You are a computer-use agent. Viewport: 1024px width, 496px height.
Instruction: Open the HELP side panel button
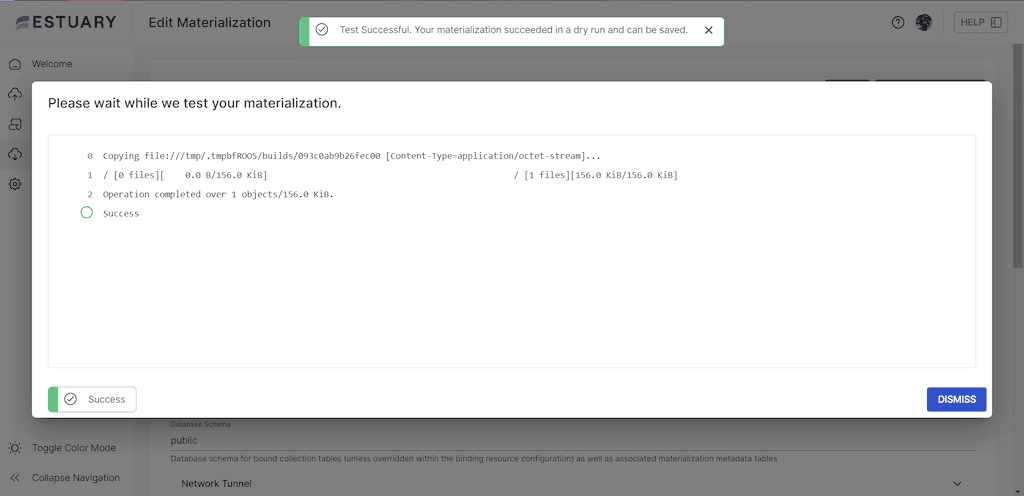[x=981, y=23]
